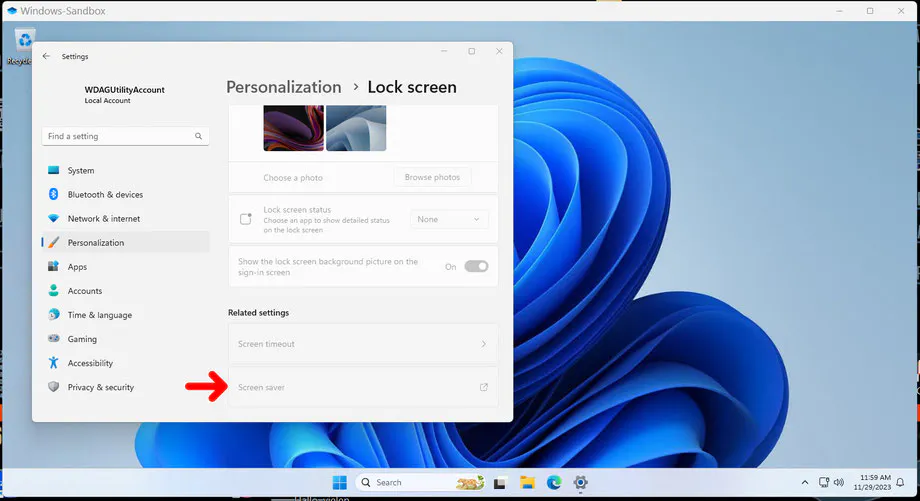Image resolution: width=920 pixels, height=501 pixels.
Task: Click the Choose a photo label
Action: click(x=293, y=178)
